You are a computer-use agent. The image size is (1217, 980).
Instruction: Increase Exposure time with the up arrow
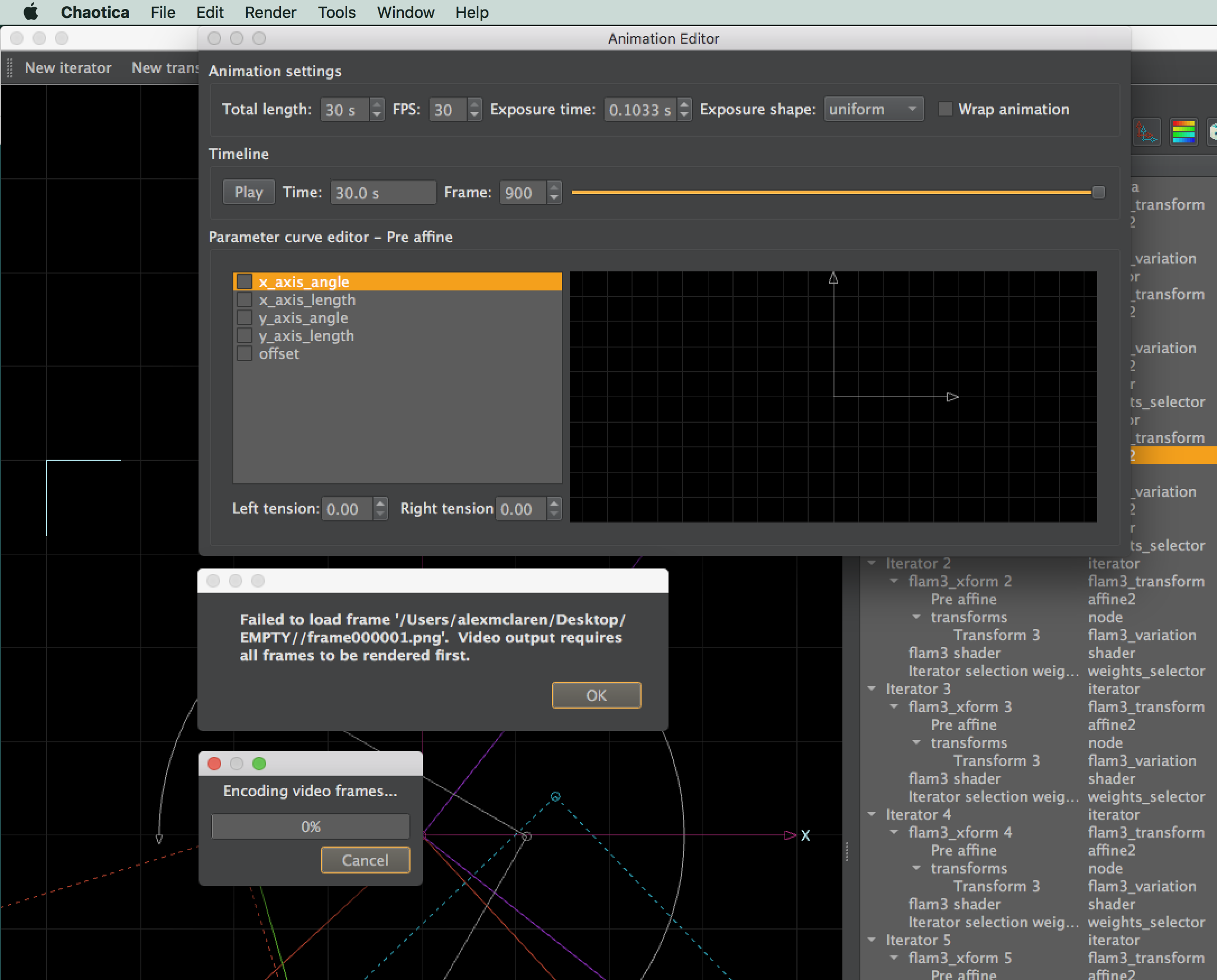[684, 104]
